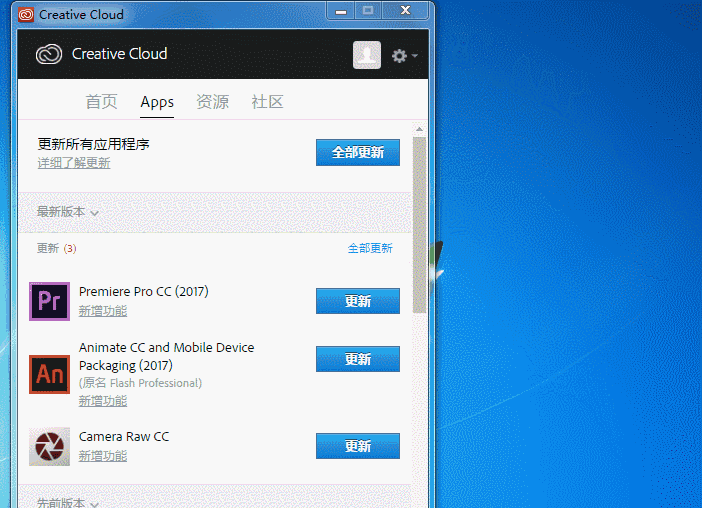Click the Premiere Pro CC app icon
Image resolution: width=702 pixels, height=508 pixels.
click(49, 301)
